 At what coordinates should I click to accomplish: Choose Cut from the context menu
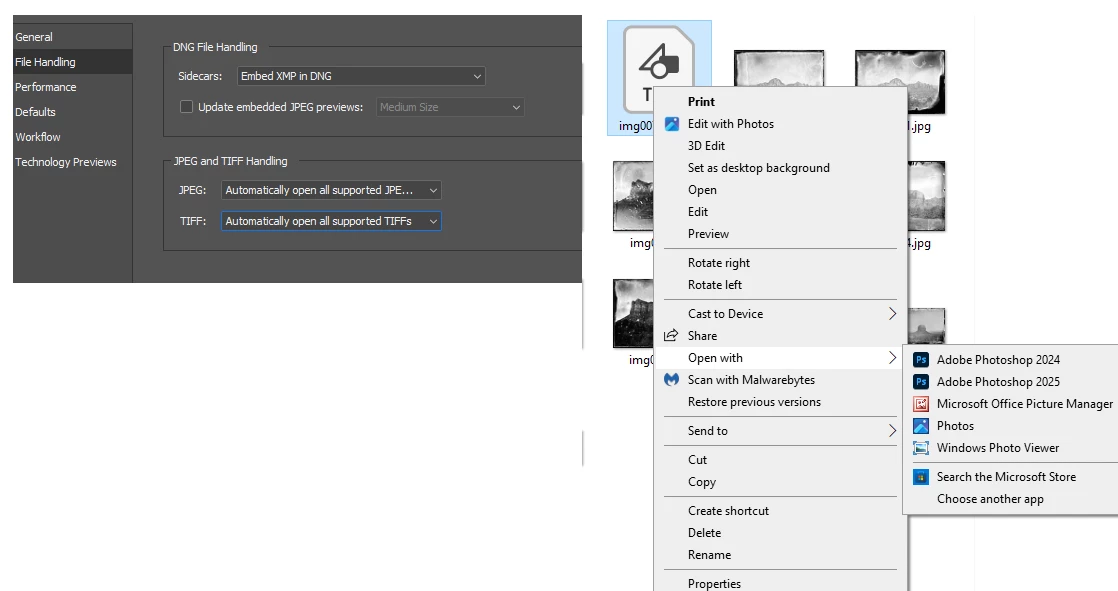pyautogui.click(x=781, y=460)
